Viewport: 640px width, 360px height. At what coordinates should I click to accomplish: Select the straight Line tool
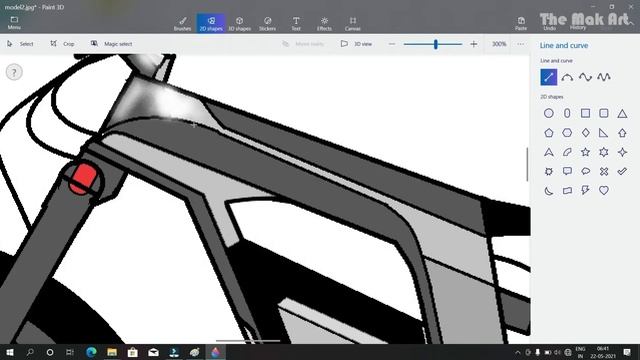coord(549,77)
